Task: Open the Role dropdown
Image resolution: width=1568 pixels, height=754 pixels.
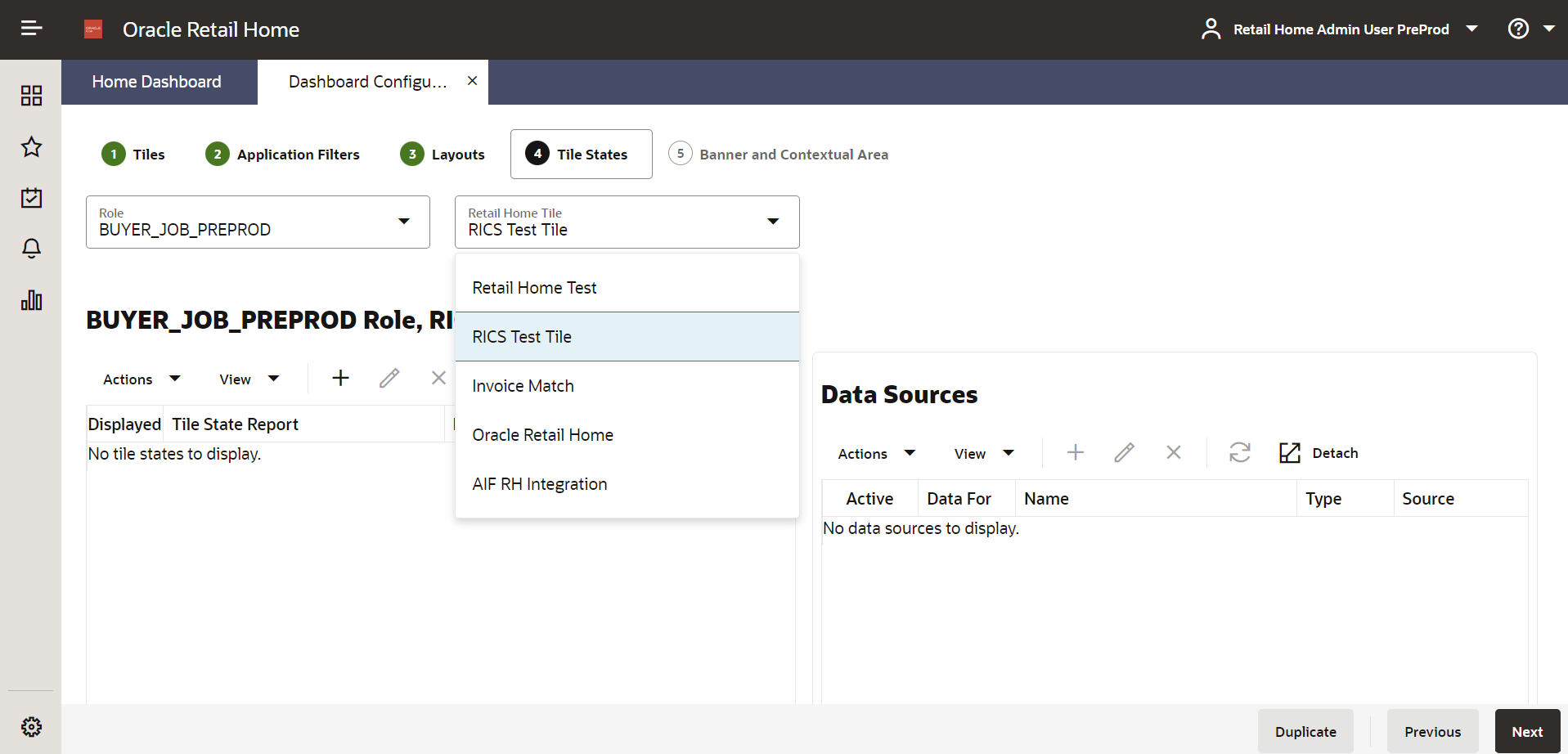Action: coord(404,222)
